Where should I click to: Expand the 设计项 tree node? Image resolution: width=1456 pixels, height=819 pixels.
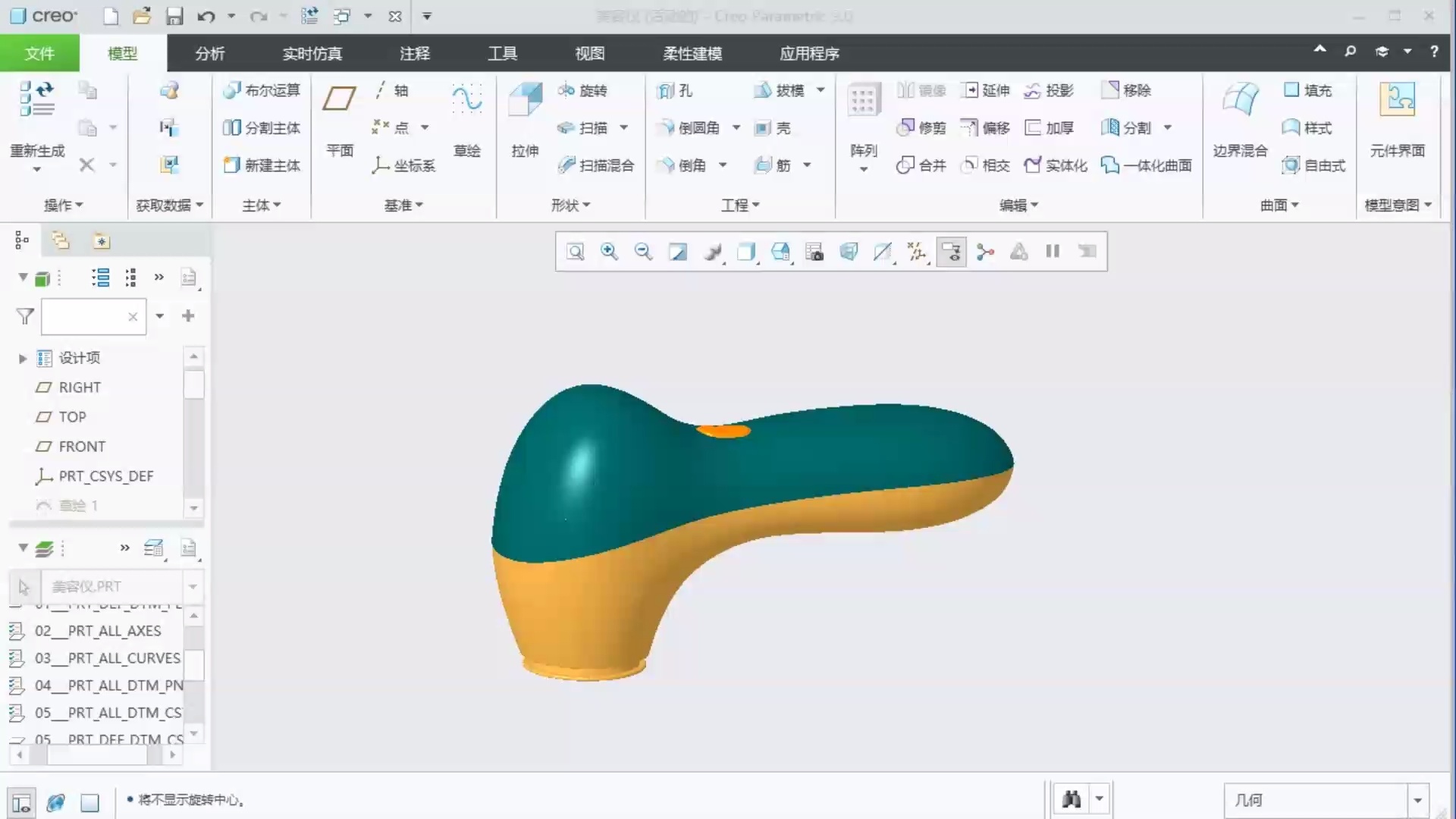tap(23, 358)
